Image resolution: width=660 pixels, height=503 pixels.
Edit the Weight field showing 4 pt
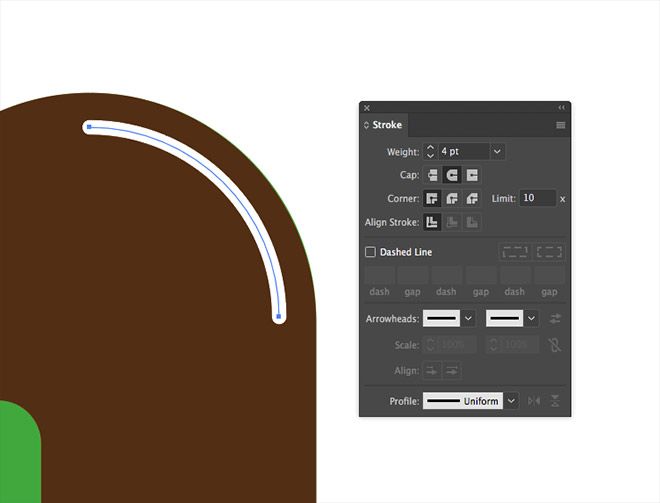(x=463, y=152)
